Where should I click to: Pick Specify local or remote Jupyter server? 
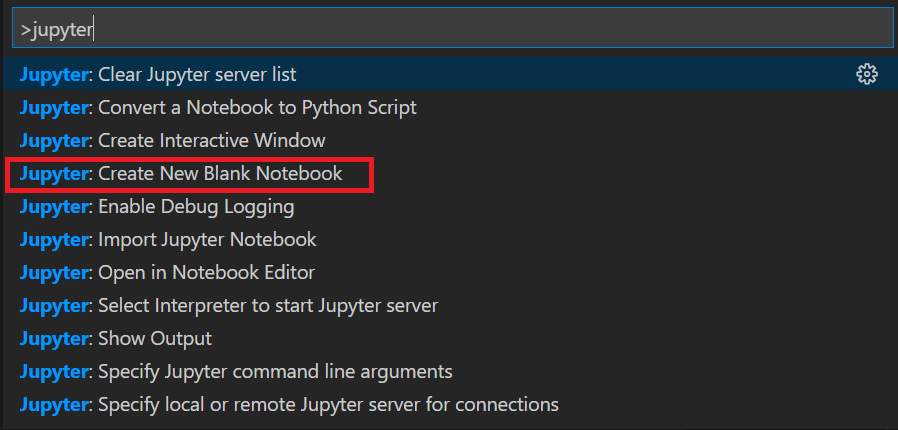(x=449, y=405)
